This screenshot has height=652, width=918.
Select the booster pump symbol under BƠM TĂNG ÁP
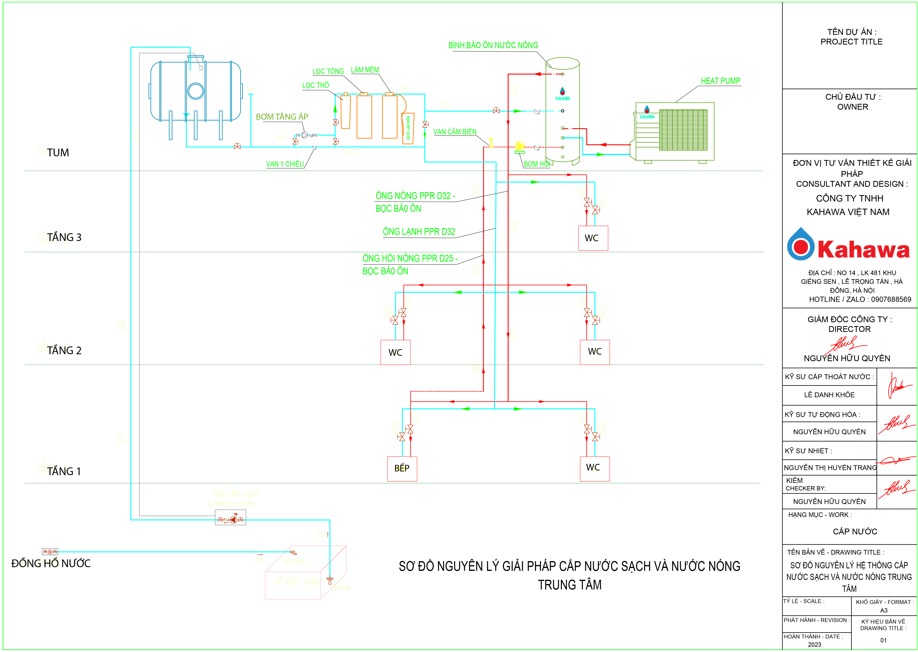pyautogui.click(x=300, y=135)
